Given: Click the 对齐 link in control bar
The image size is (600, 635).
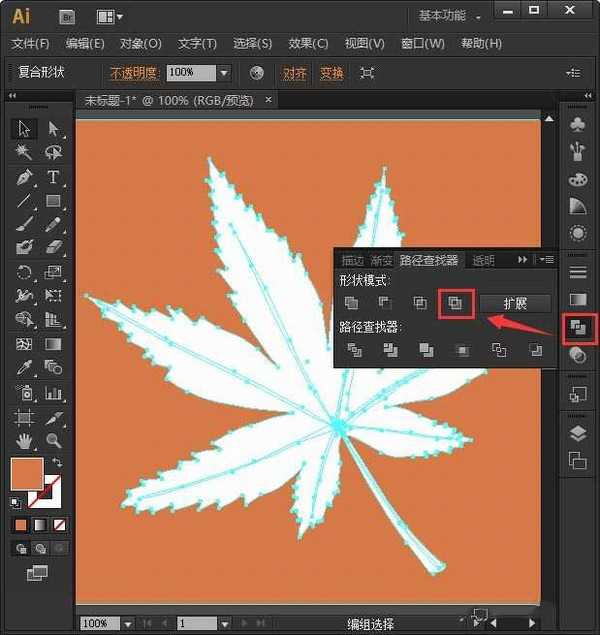Looking at the screenshot, I should pos(294,73).
